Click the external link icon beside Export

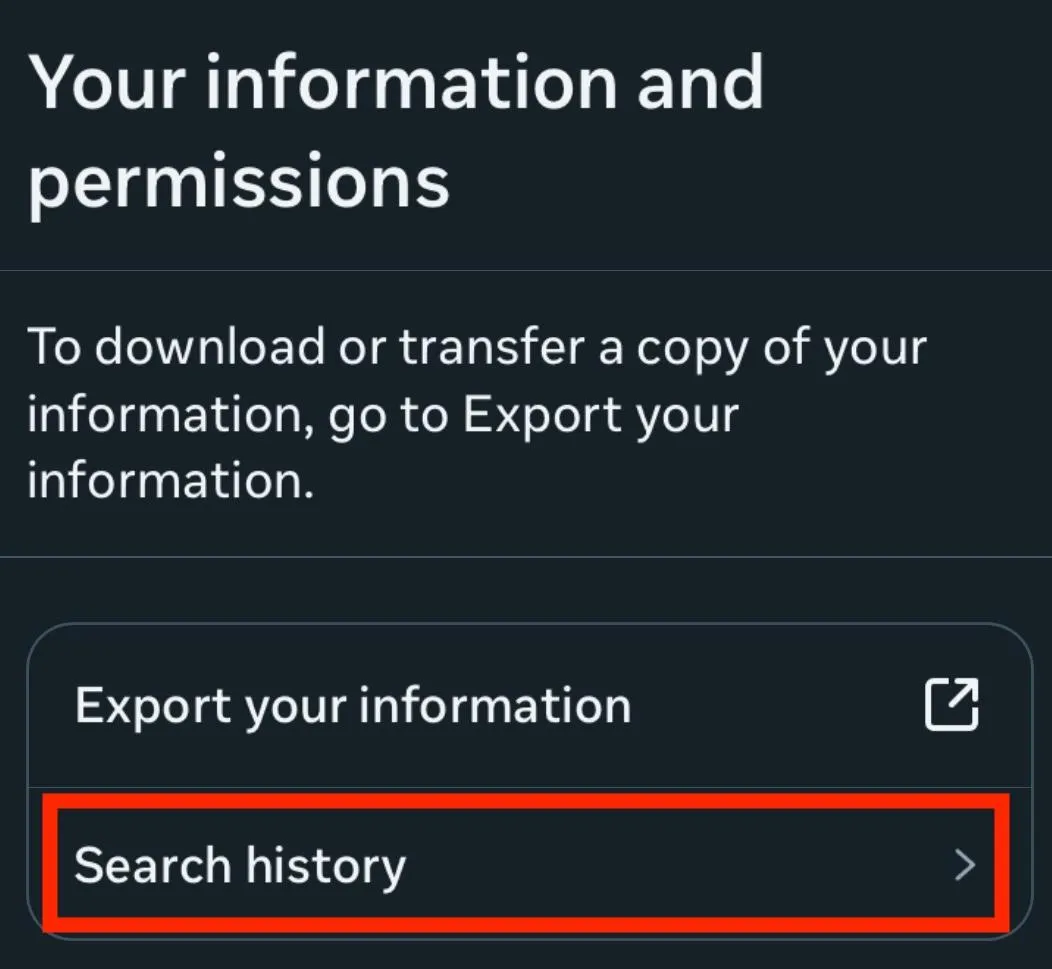[950, 705]
